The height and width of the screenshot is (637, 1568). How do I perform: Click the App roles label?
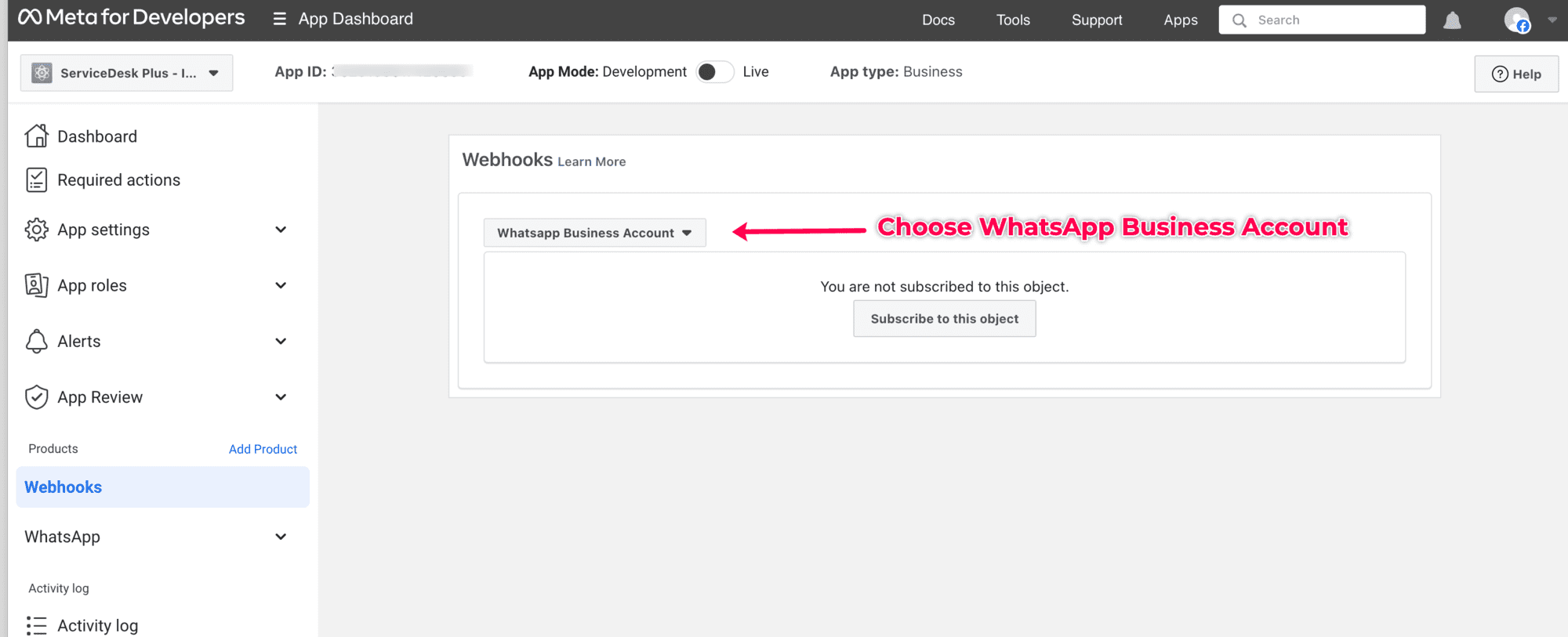coord(92,285)
